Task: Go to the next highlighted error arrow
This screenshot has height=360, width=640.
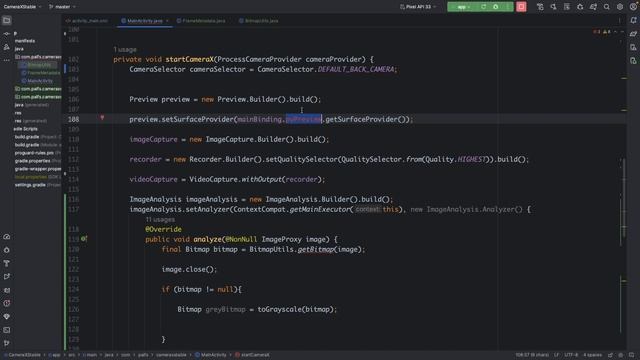Action: coord(622,32)
